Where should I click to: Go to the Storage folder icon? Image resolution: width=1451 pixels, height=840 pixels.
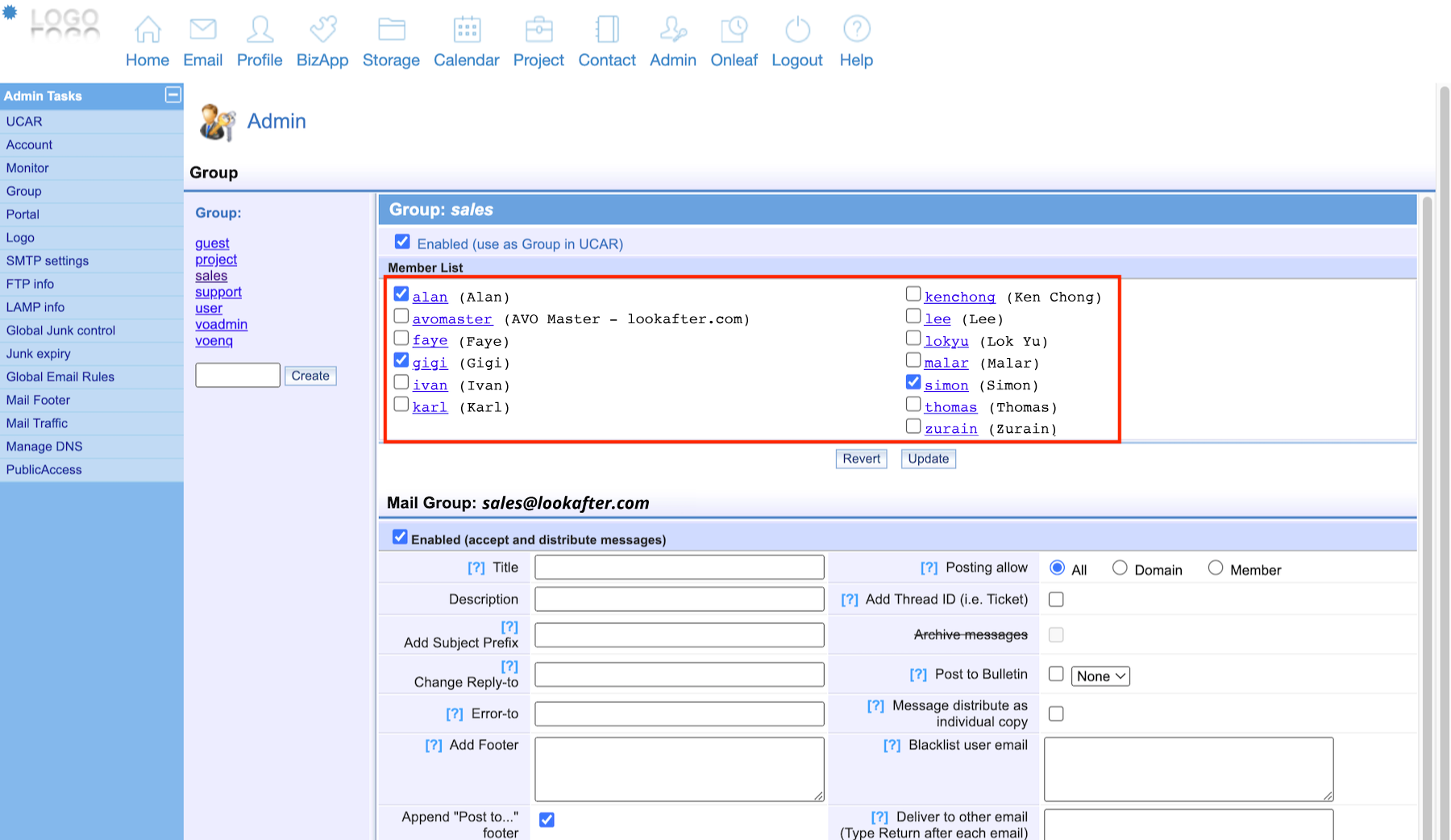(391, 30)
